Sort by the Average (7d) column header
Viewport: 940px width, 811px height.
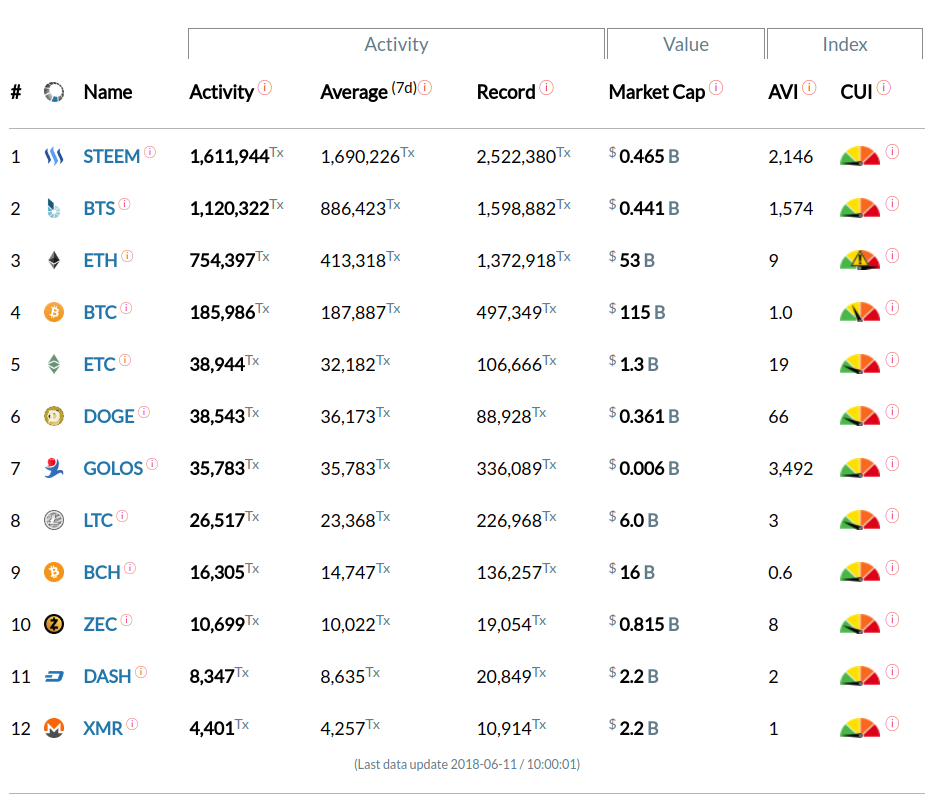[368, 92]
